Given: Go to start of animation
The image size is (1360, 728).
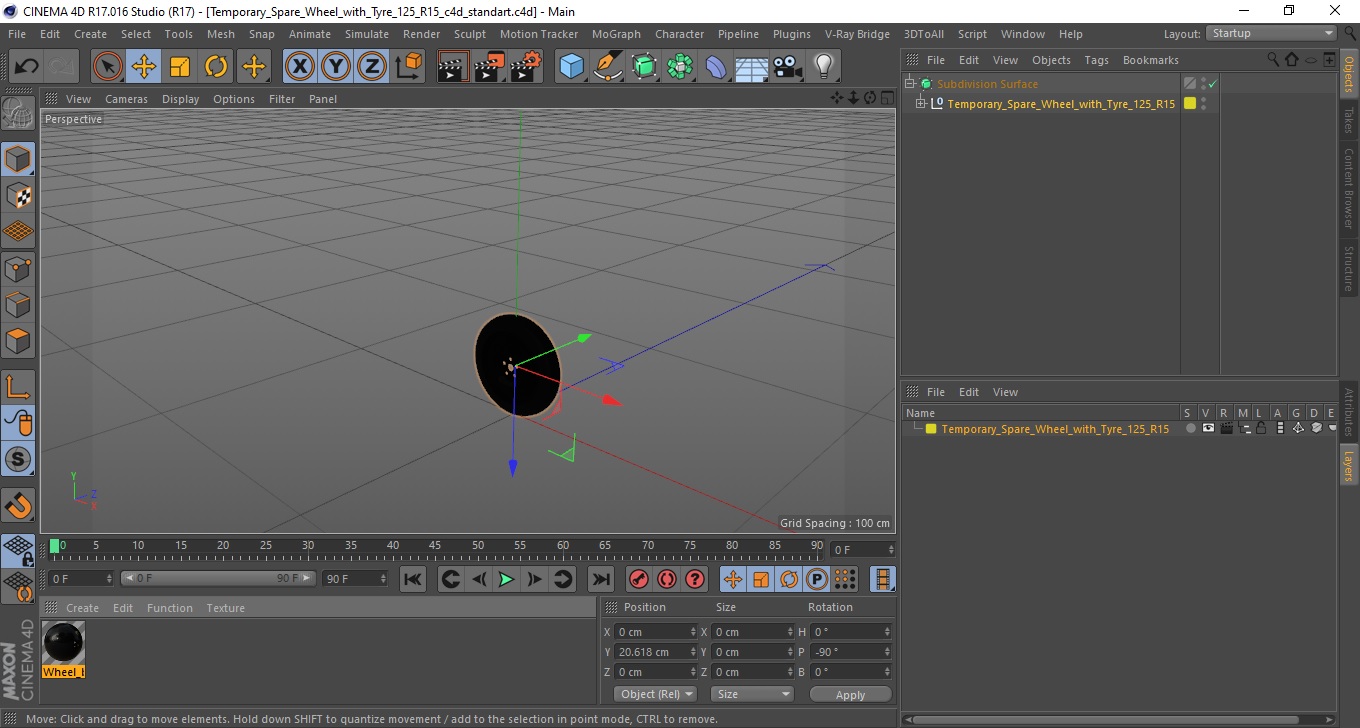Looking at the screenshot, I should 412,579.
